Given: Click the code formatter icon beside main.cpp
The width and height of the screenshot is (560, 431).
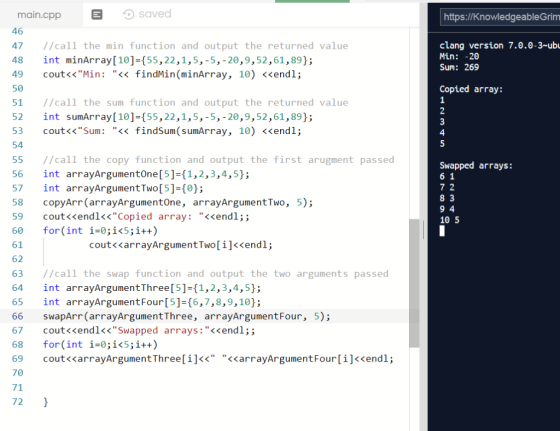Looking at the screenshot, I should (97, 14).
